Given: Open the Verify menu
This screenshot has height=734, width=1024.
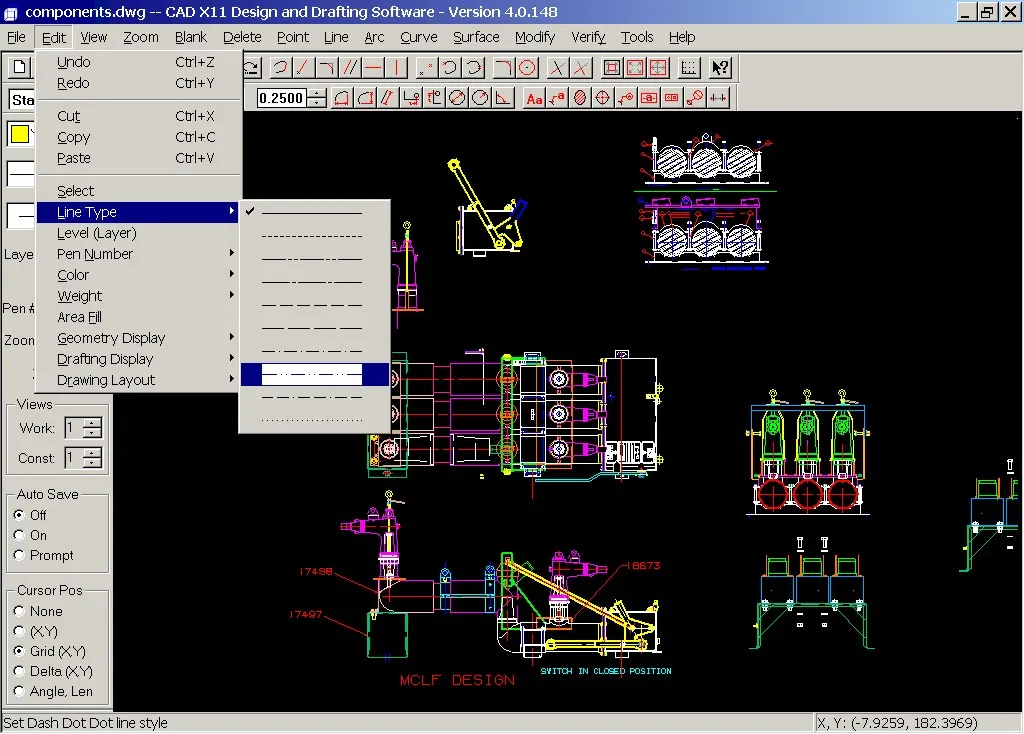Looking at the screenshot, I should point(588,37).
